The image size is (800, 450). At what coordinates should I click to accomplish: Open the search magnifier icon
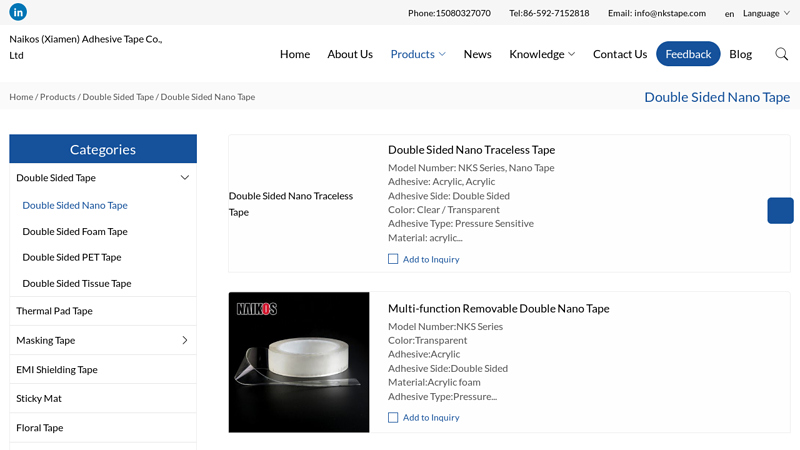coord(781,54)
